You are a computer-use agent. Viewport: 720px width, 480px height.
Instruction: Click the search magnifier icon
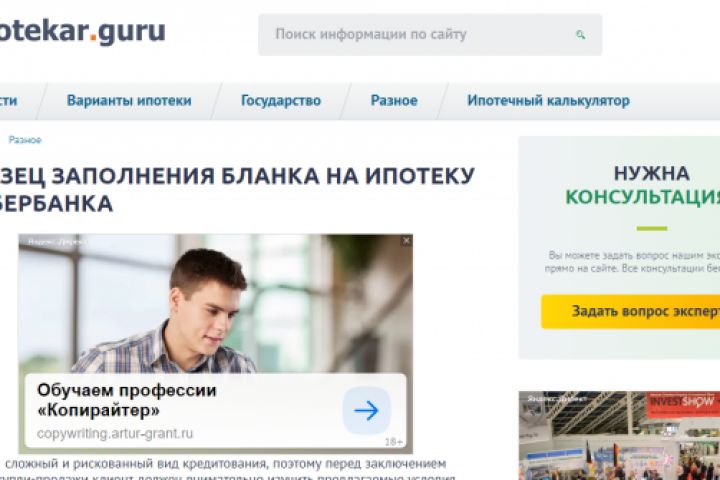point(580,34)
